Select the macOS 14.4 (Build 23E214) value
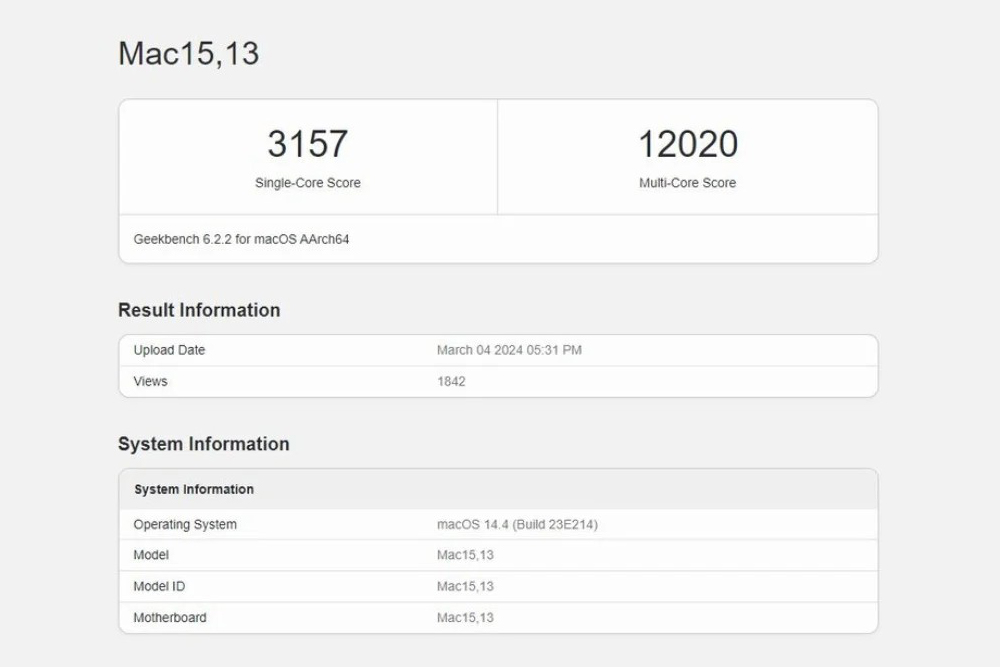 517,524
